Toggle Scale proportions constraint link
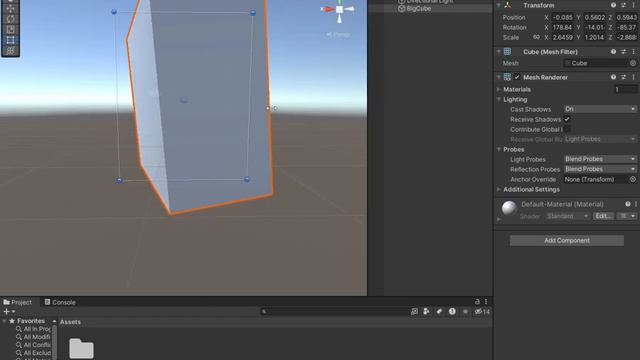640x360 pixels. point(536,37)
